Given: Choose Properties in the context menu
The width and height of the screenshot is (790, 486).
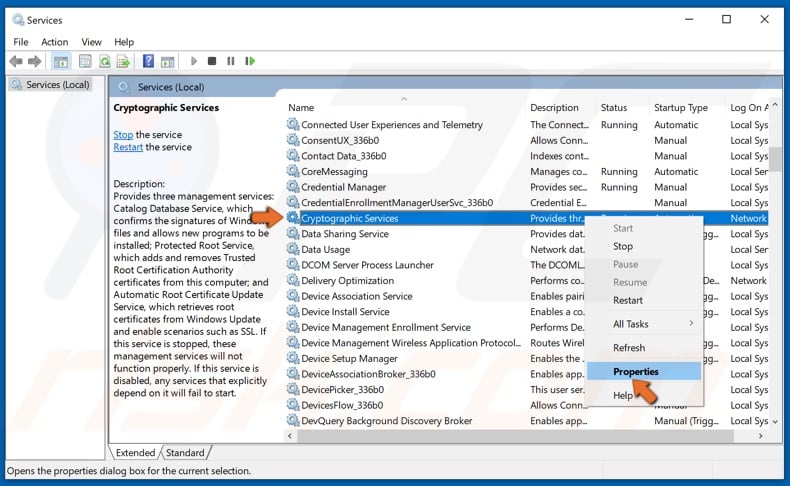Looking at the screenshot, I should point(644,372).
